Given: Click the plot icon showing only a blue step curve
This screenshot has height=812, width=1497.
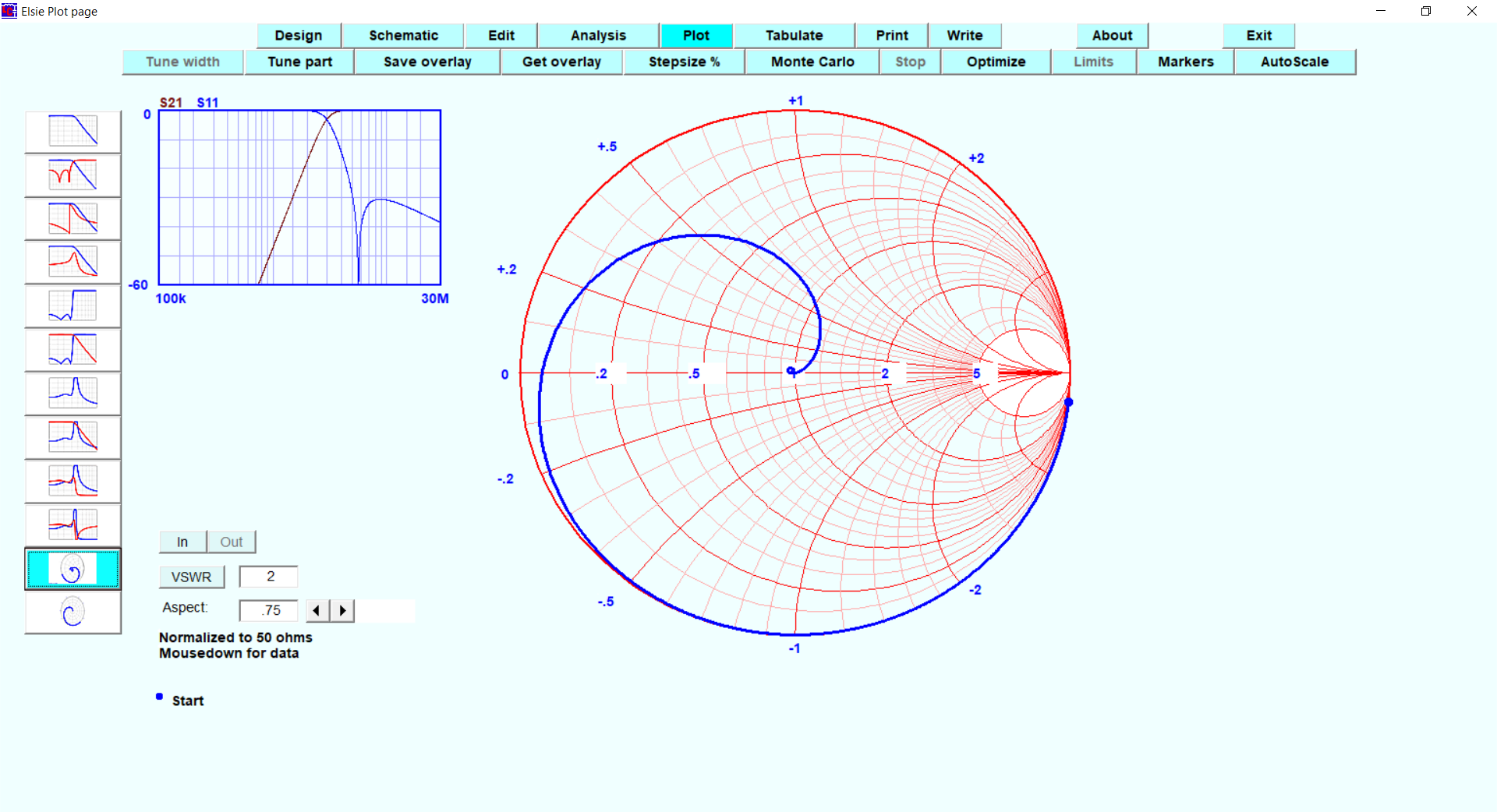Looking at the screenshot, I should tap(73, 305).
